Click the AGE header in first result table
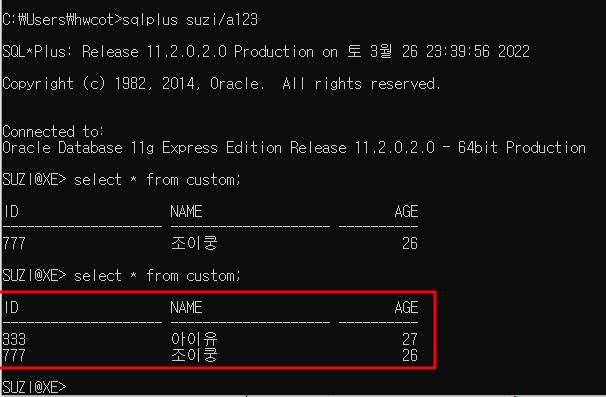606x397 pixels. click(406, 211)
